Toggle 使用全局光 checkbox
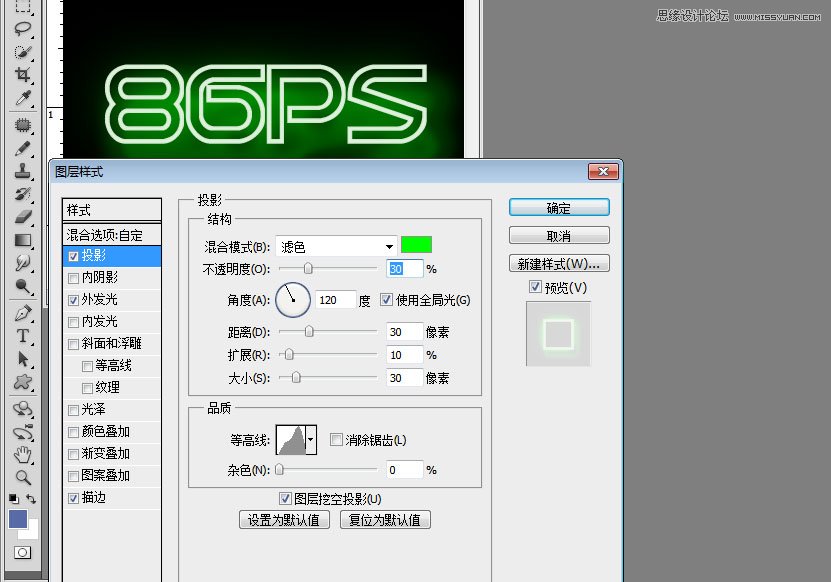This screenshot has width=831, height=582. (x=386, y=300)
